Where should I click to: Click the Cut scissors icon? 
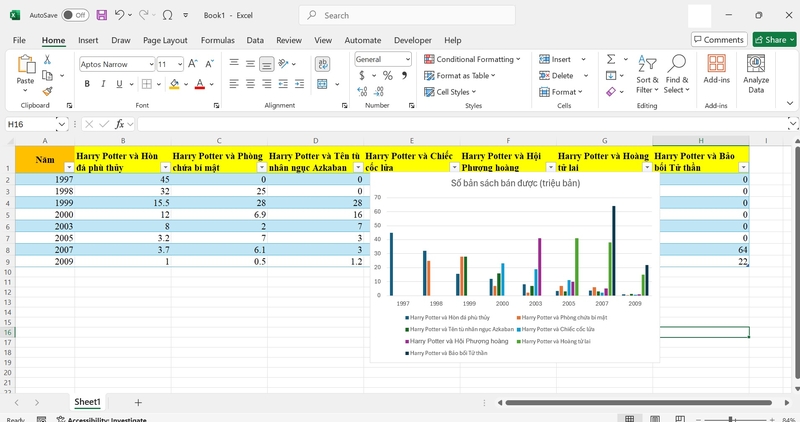click(47, 60)
